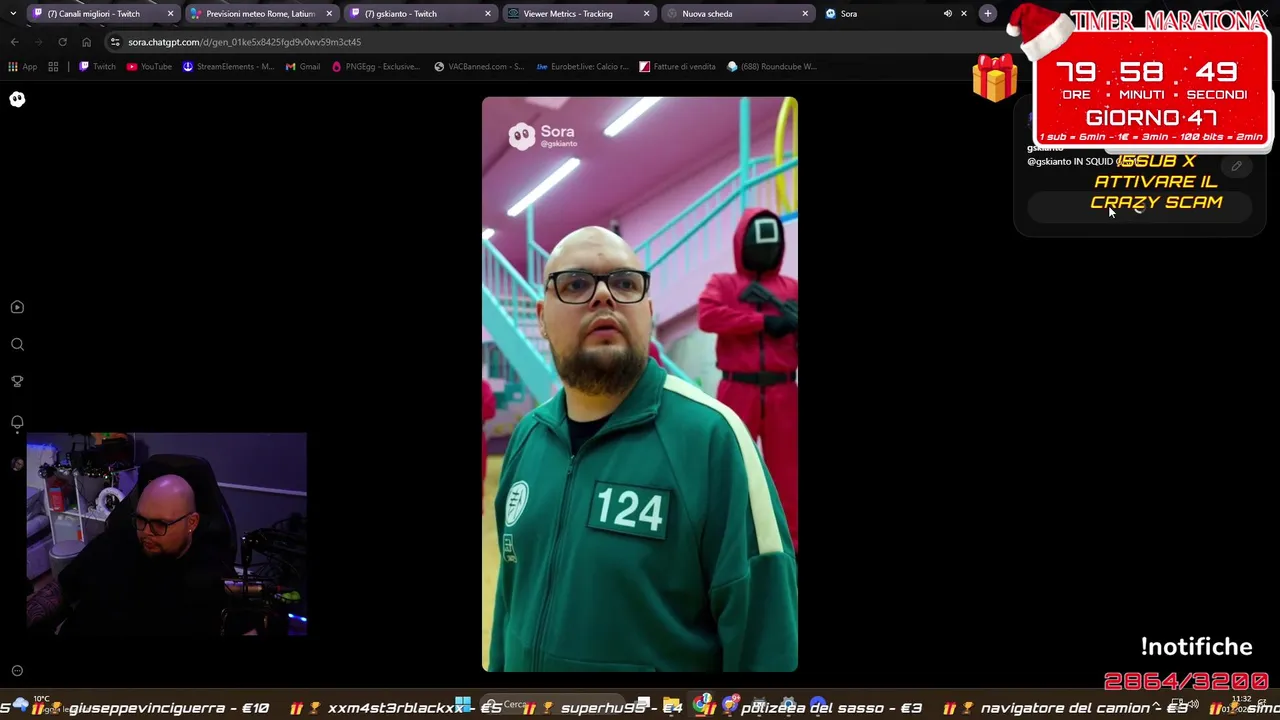
Task: Open a new tab with plus button
Action: click(x=987, y=13)
